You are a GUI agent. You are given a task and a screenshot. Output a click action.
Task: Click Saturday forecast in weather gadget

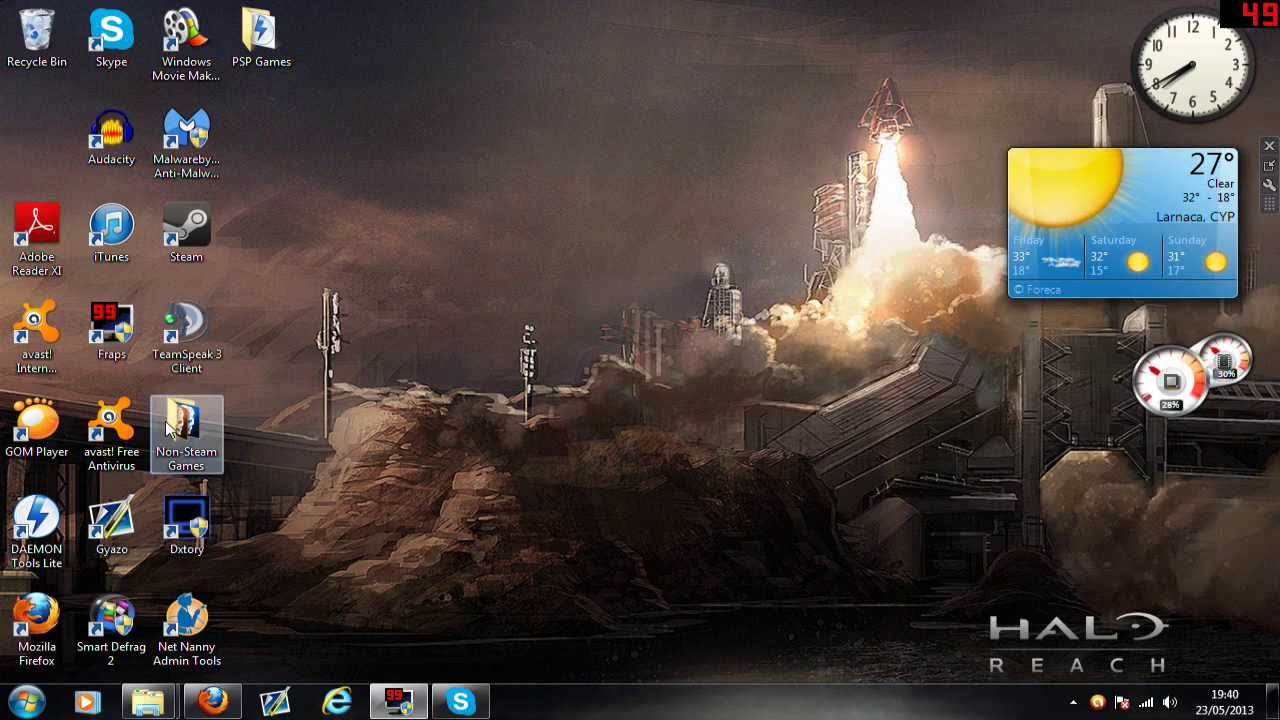pos(1122,256)
